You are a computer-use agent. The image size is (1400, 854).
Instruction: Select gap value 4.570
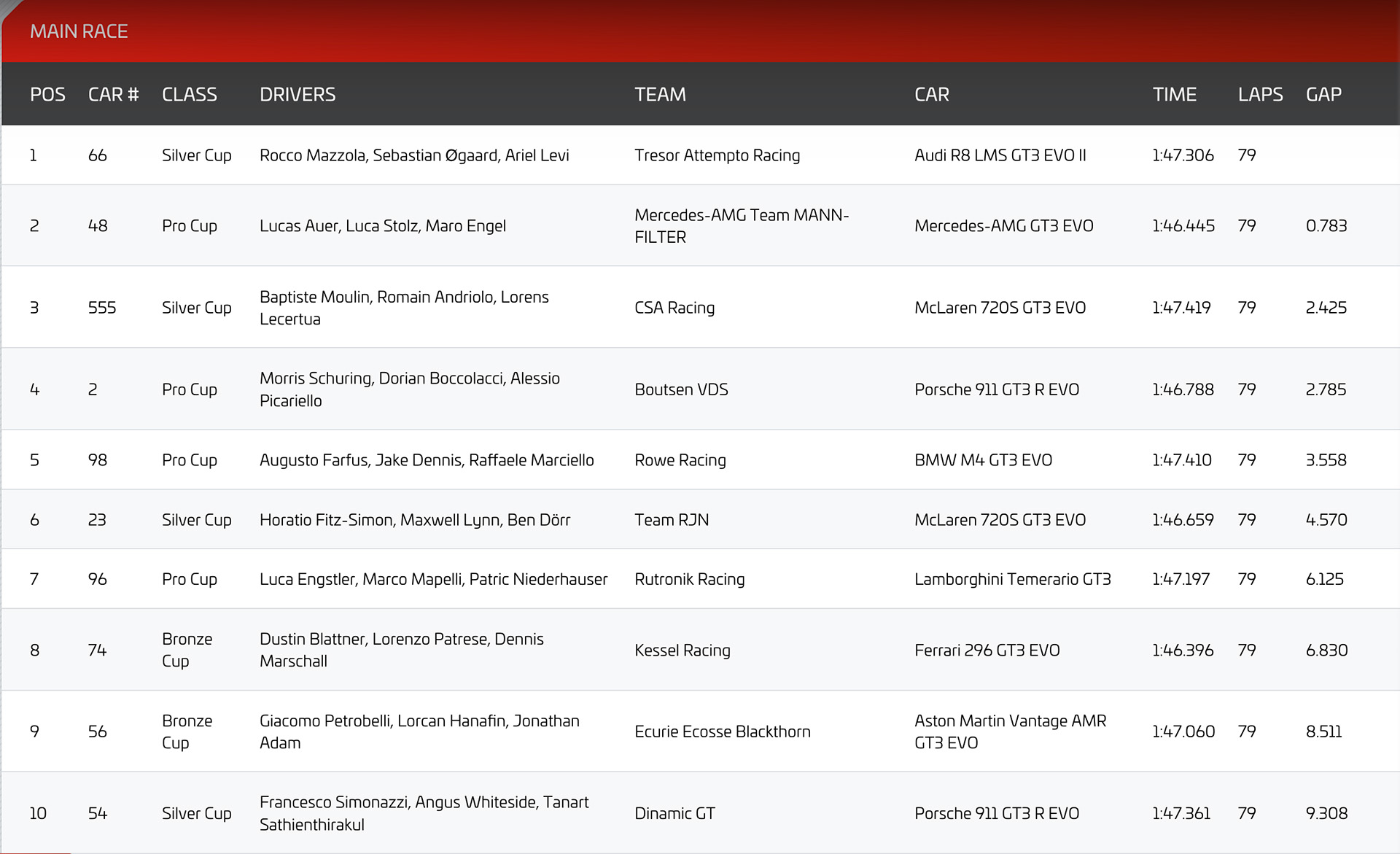pos(1326,520)
